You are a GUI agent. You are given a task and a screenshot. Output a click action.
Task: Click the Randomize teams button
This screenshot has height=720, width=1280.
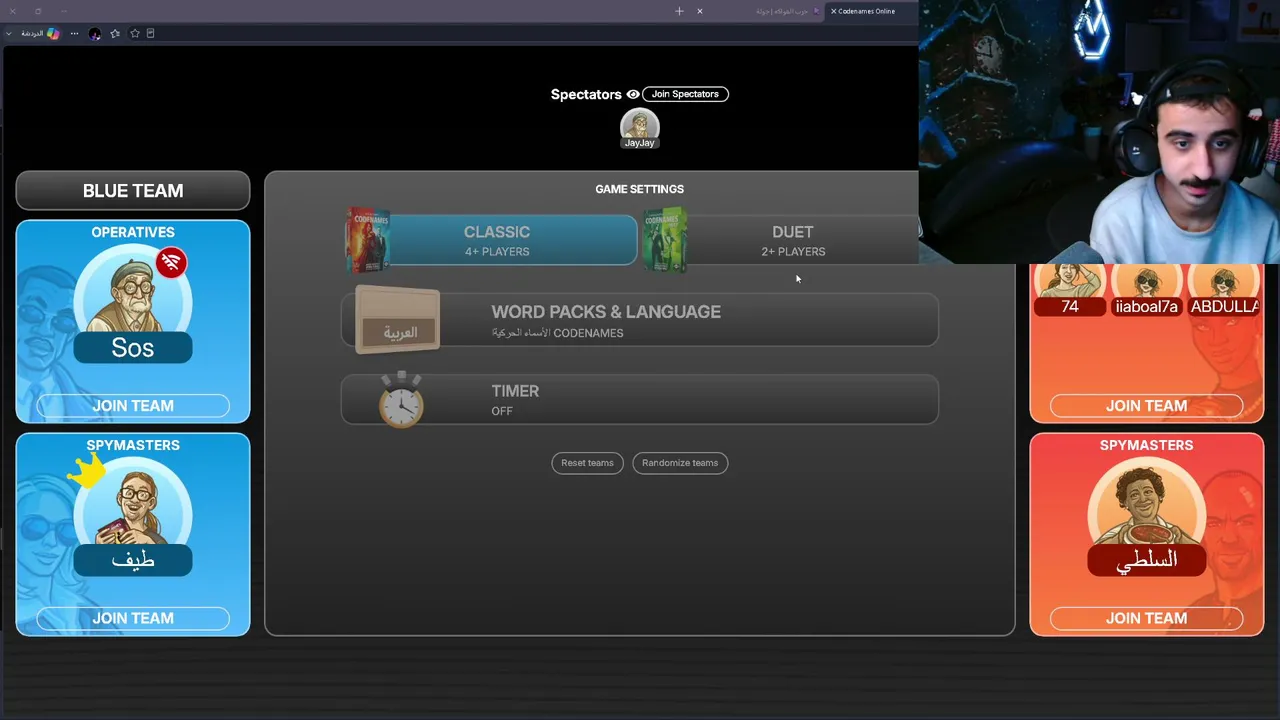point(680,463)
